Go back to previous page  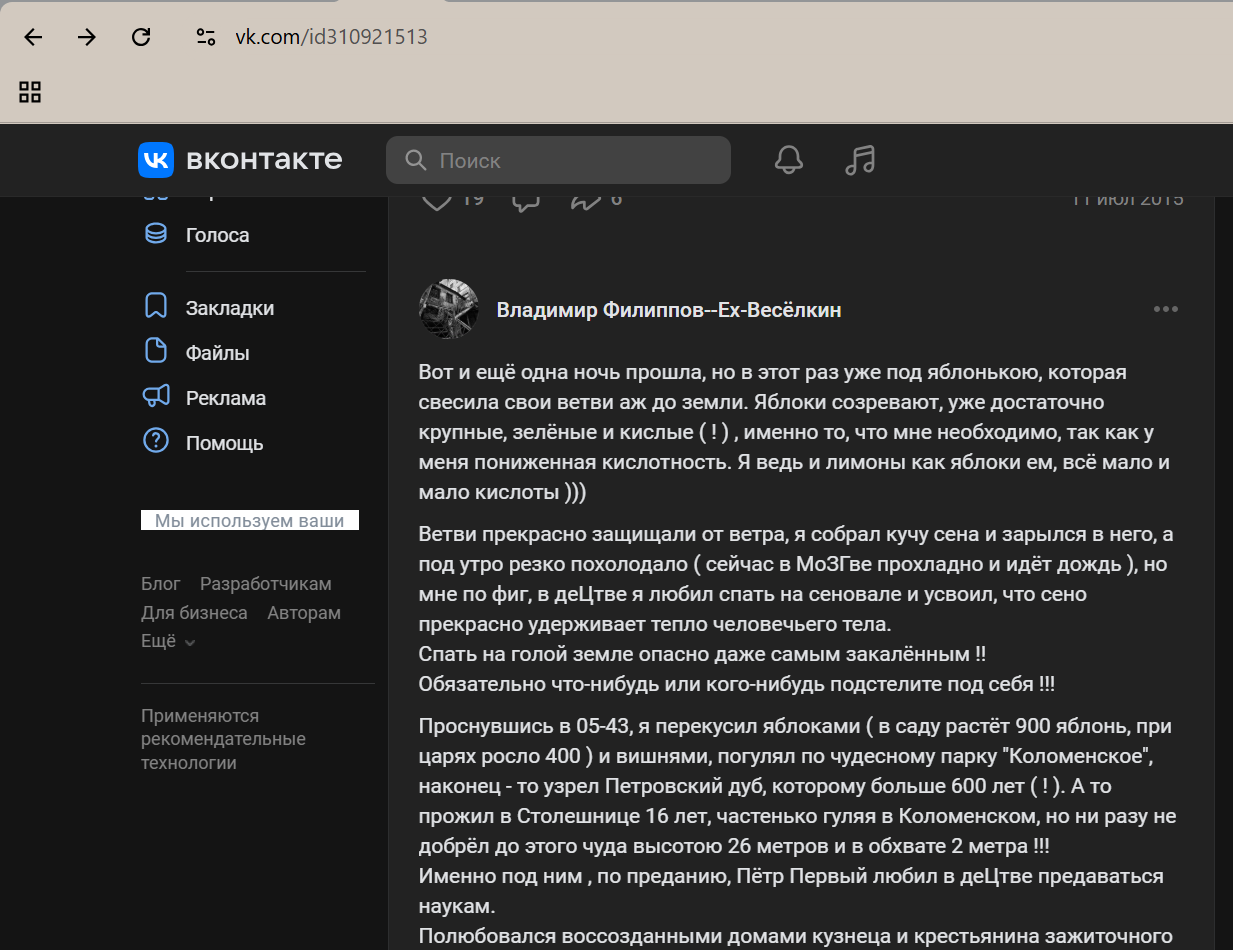33,37
